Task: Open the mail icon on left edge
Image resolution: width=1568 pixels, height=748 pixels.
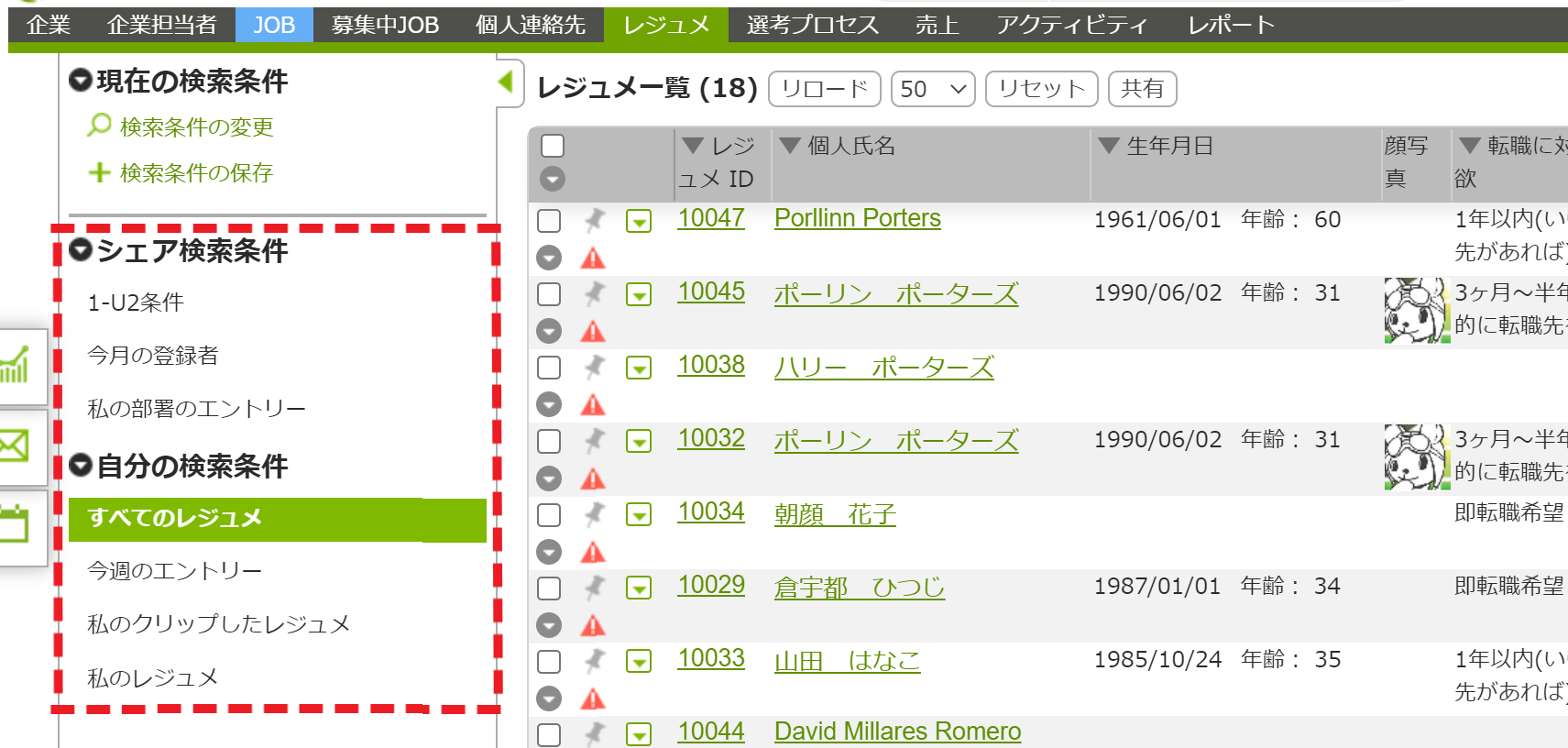Action: click(16, 446)
